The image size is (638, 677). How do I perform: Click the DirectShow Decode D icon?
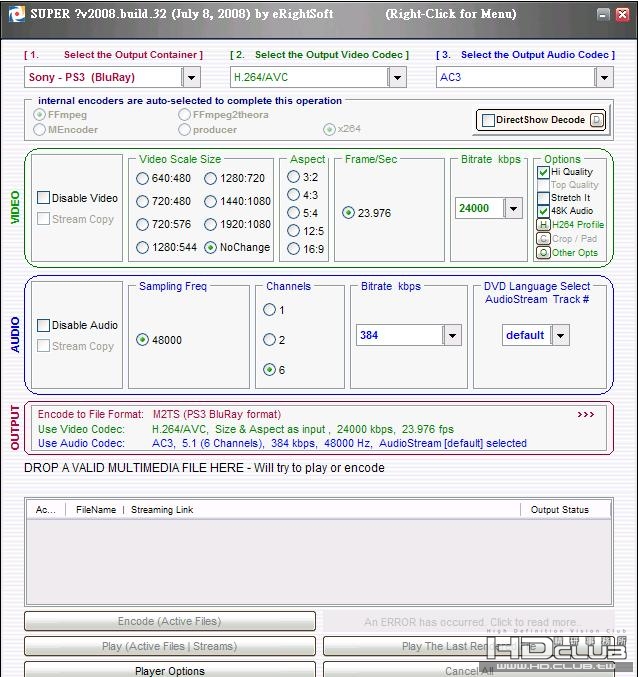point(596,120)
